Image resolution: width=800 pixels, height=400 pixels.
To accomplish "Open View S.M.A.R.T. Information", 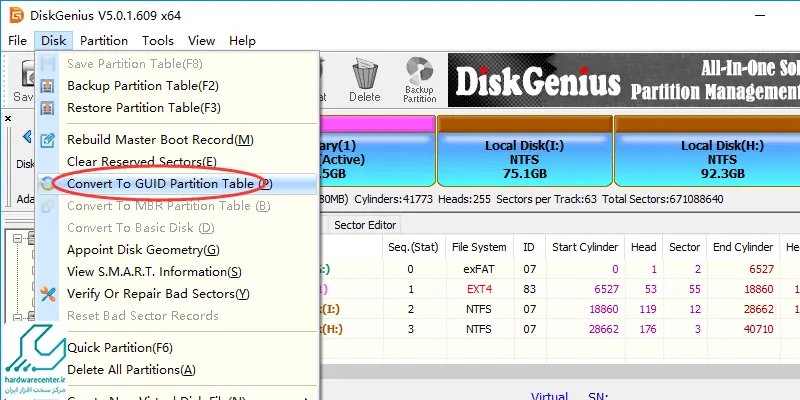I will (x=177, y=272).
